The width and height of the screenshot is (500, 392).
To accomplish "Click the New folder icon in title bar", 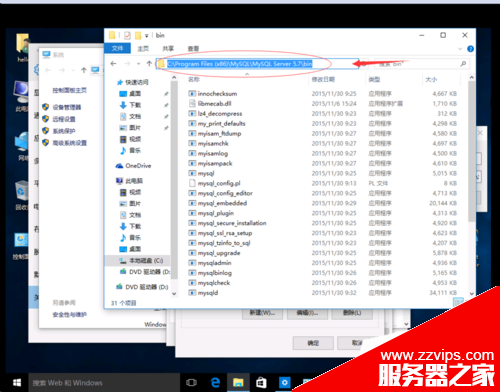I will [x=138, y=35].
